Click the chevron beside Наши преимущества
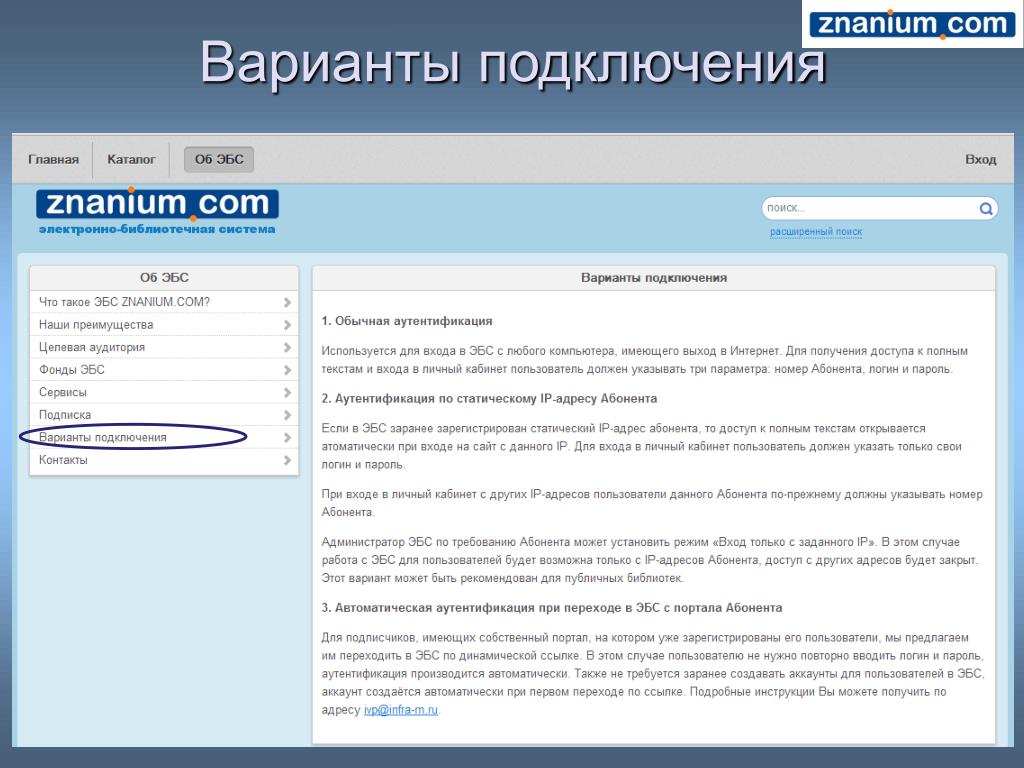The height and width of the screenshot is (768, 1024). 287,325
